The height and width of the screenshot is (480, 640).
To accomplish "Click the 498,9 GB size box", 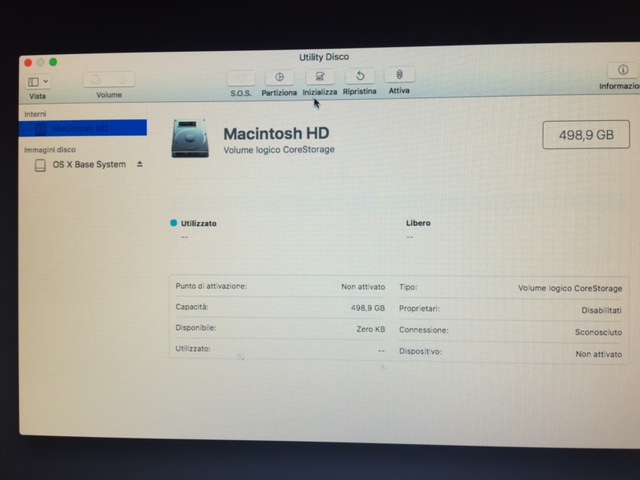I will 586,135.
